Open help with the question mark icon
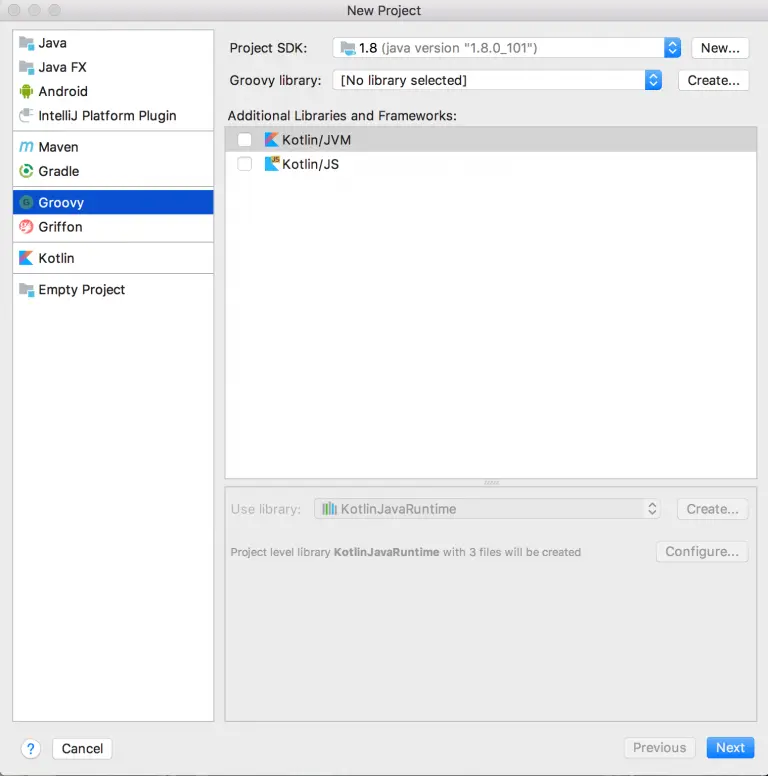 (x=30, y=748)
